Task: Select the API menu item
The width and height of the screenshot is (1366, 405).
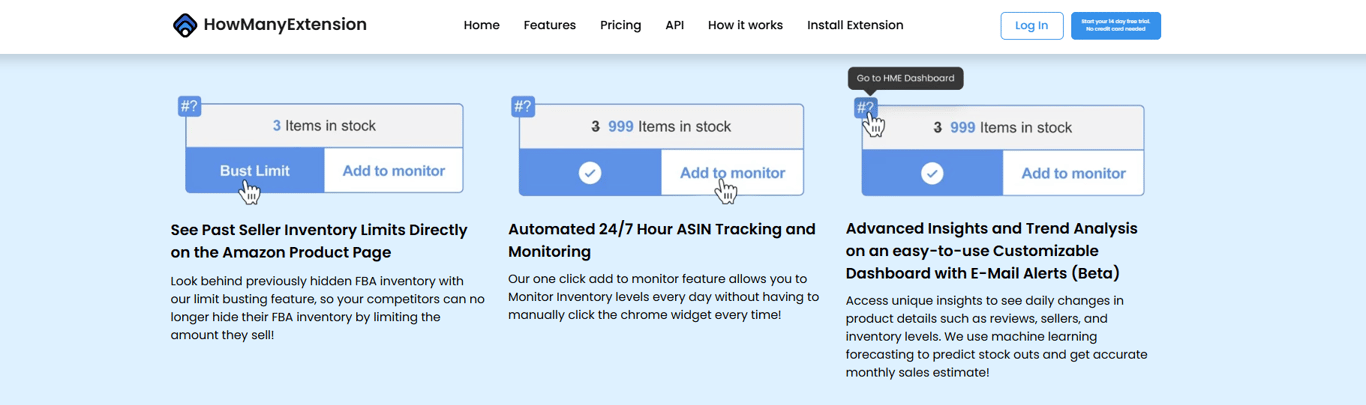Action: [x=675, y=25]
